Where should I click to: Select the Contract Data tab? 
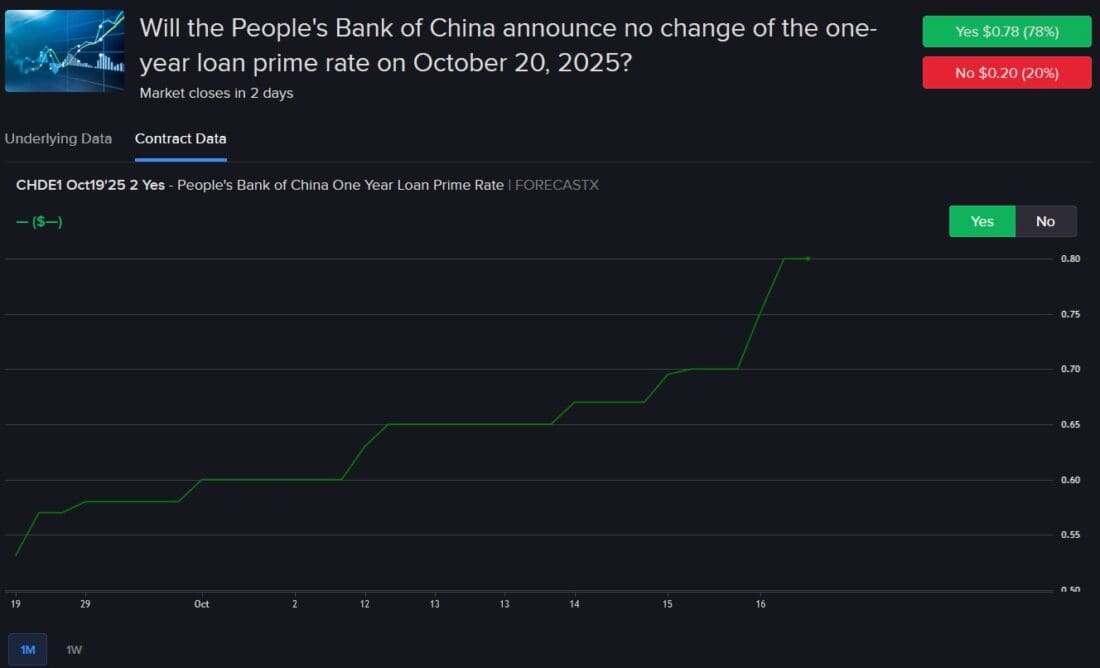pyautogui.click(x=180, y=139)
